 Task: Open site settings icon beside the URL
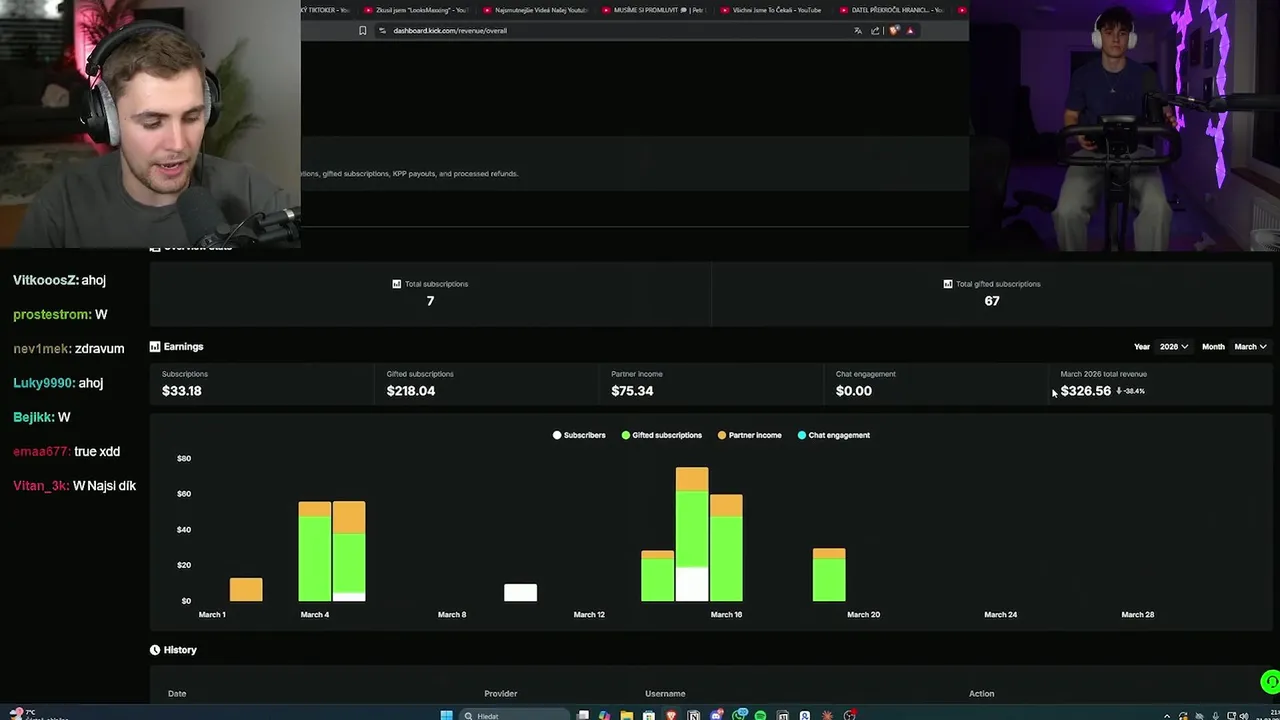coord(383,30)
